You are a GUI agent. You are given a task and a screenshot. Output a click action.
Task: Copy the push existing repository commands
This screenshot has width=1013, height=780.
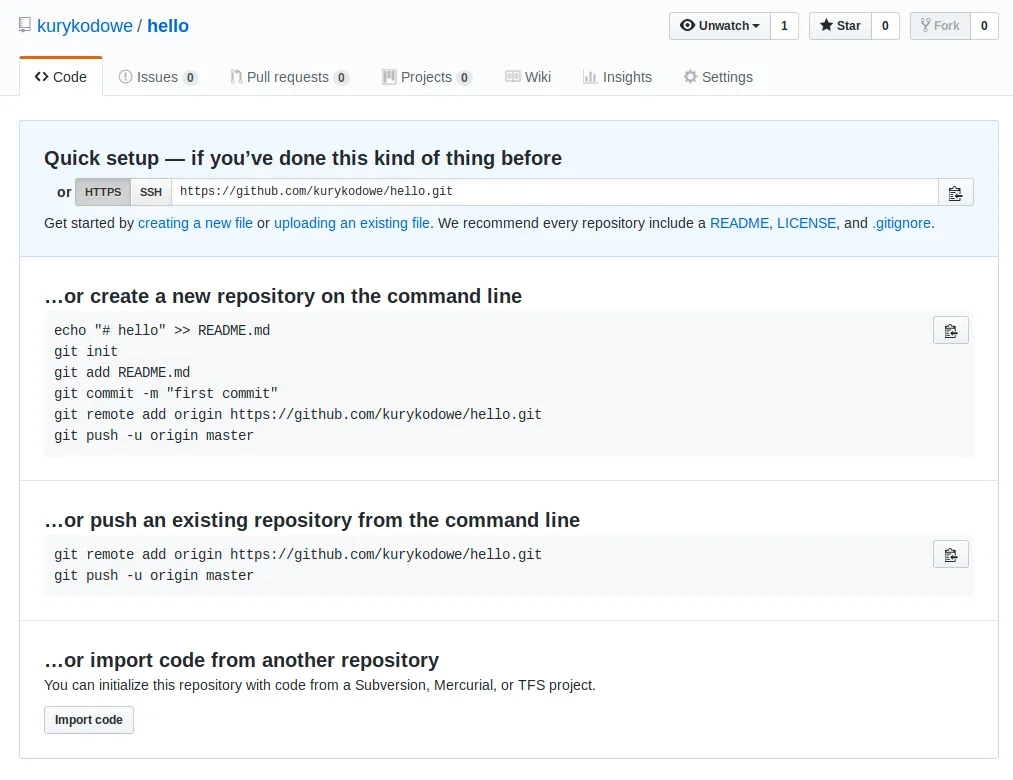coord(950,554)
